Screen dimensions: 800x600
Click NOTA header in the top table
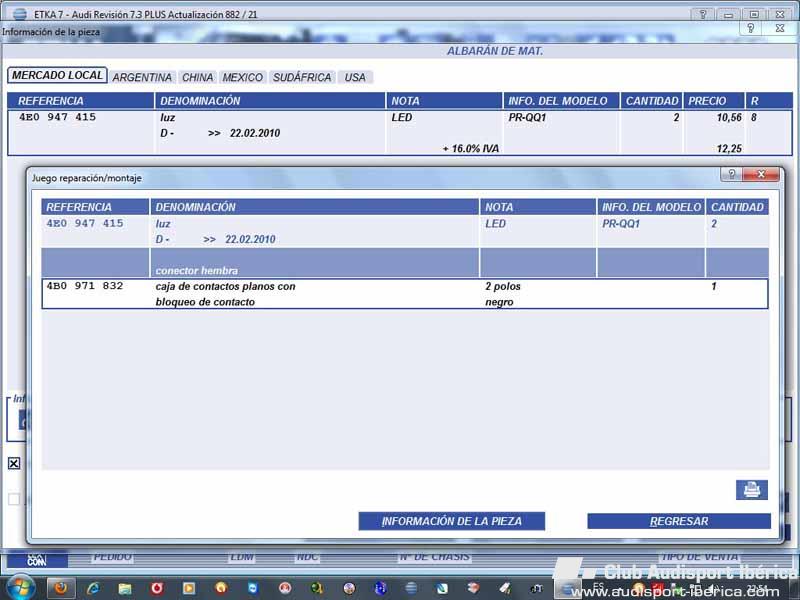click(x=444, y=101)
